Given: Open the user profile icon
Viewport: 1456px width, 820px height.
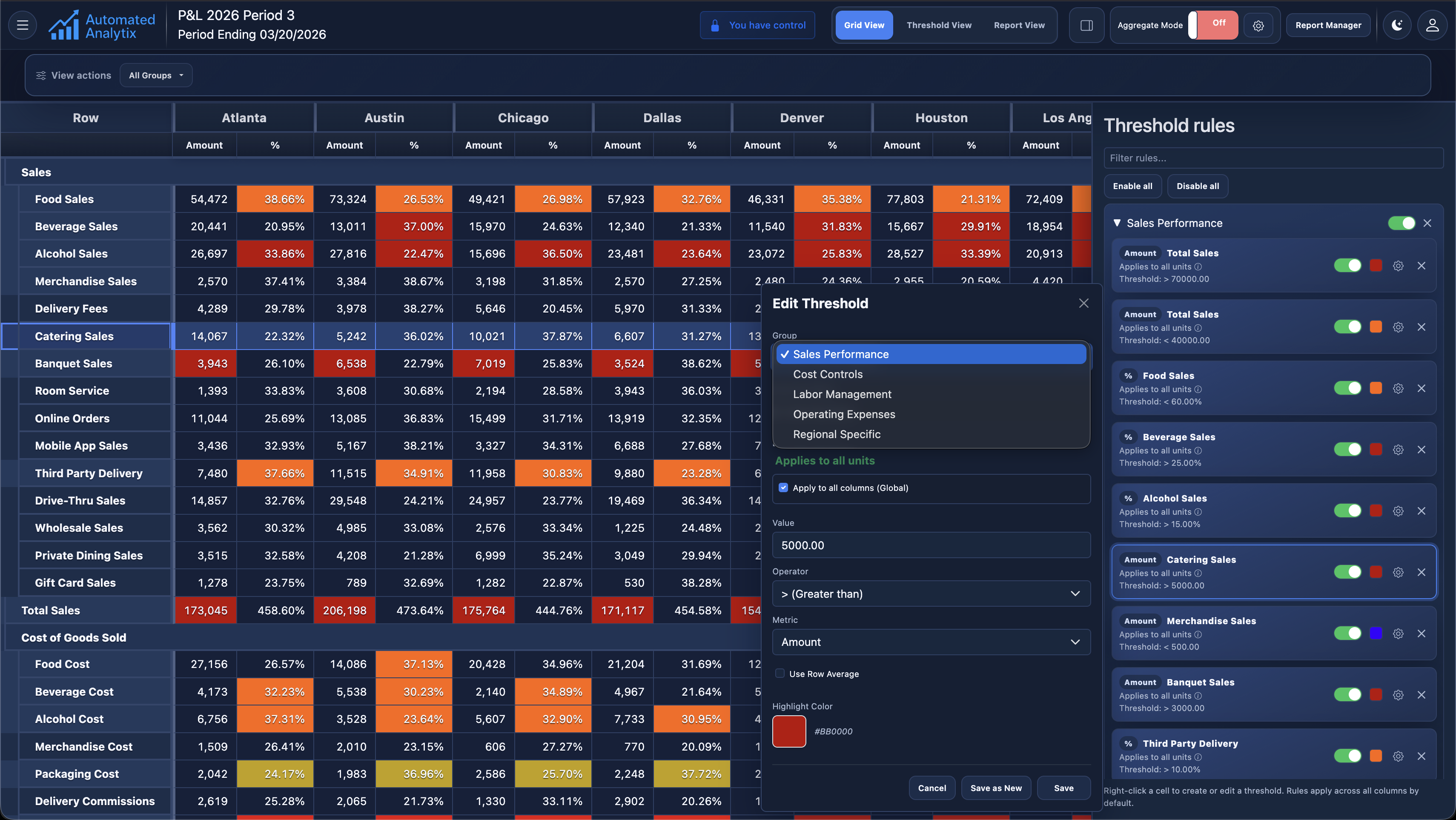Looking at the screenshot, I should 1432,25.
